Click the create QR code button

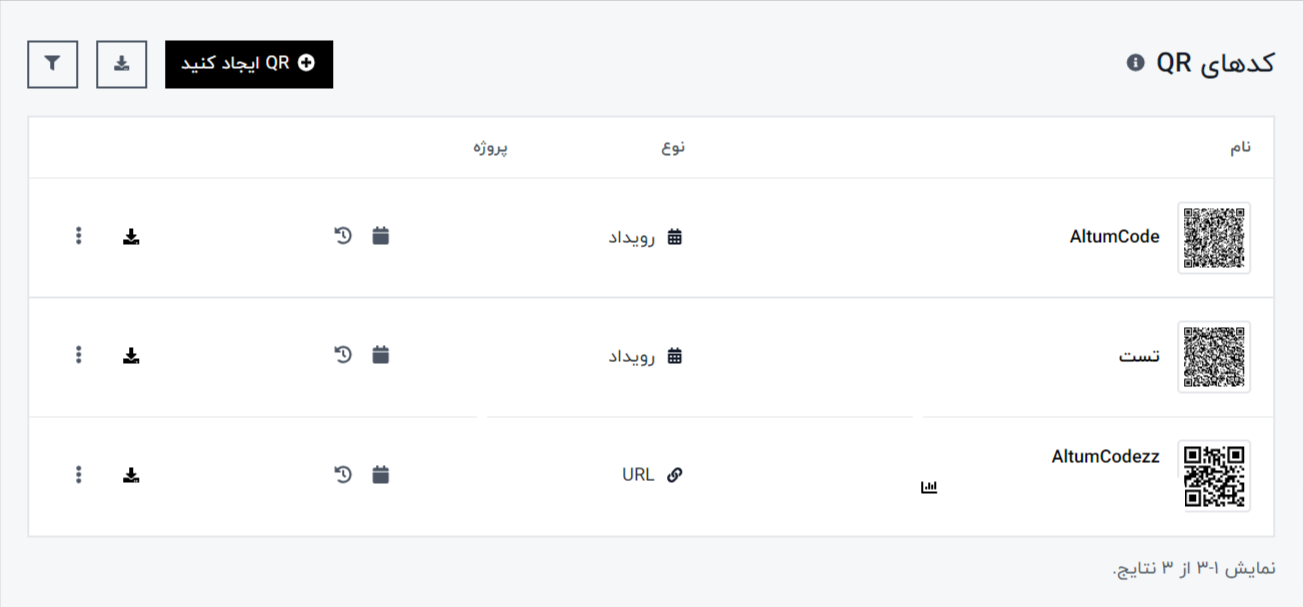click(x=249, y=64)
